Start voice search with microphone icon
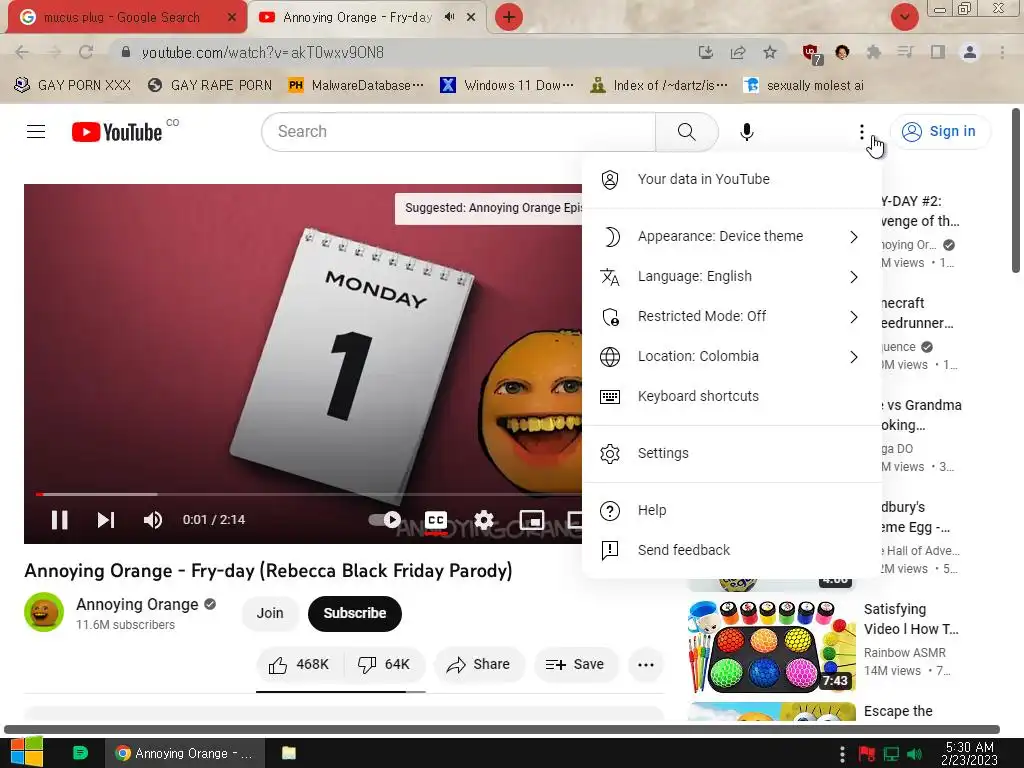 pos(746,132)
